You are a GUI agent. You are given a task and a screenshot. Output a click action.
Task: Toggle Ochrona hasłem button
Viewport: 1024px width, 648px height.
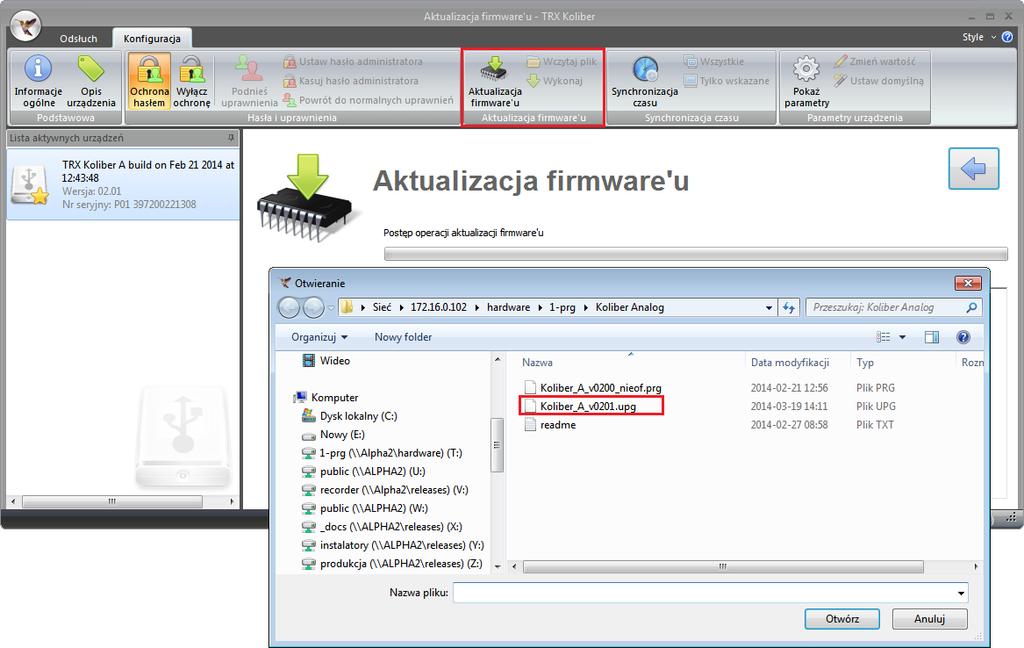pyautogui.click(x=149, y=81)
